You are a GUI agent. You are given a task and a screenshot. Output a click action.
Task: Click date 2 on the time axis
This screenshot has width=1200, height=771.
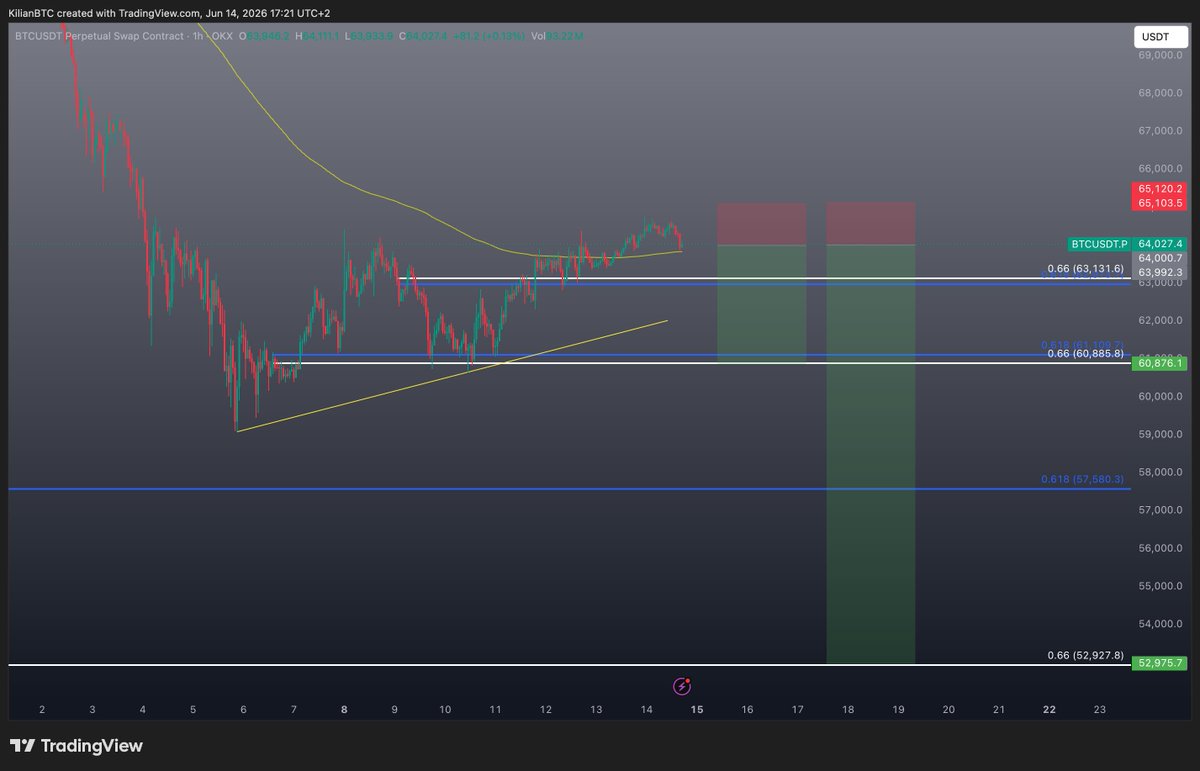click(x=42, y=709)
